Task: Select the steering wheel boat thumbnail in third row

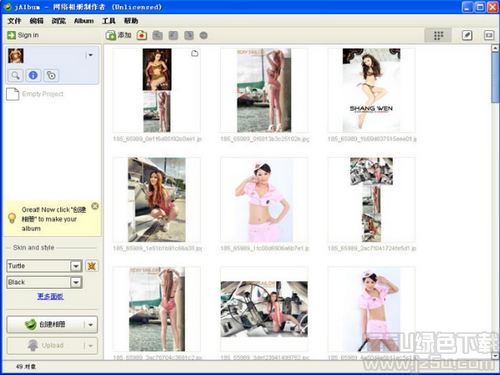Action: point(264,309)
